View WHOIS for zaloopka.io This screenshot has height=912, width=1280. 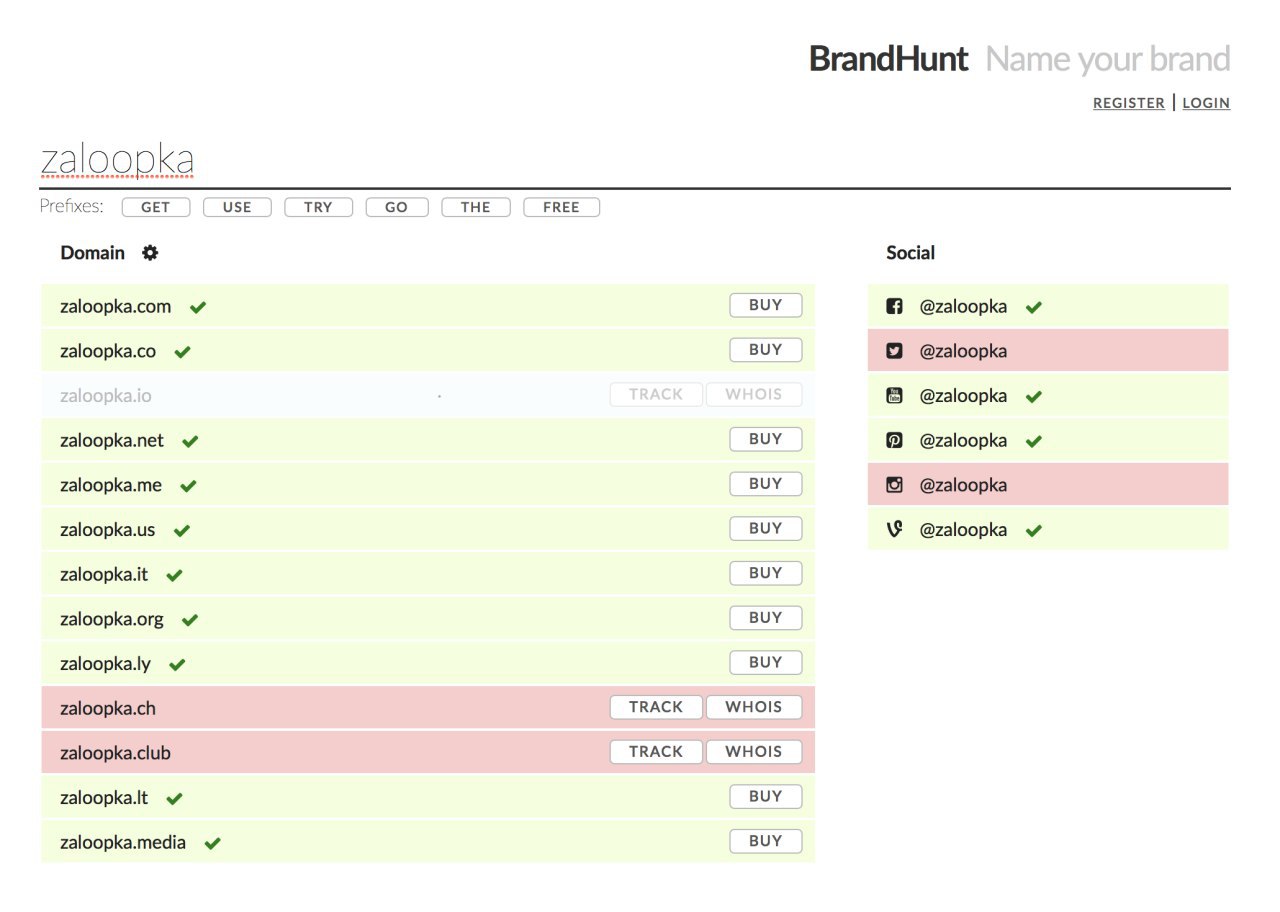[754, 394]
